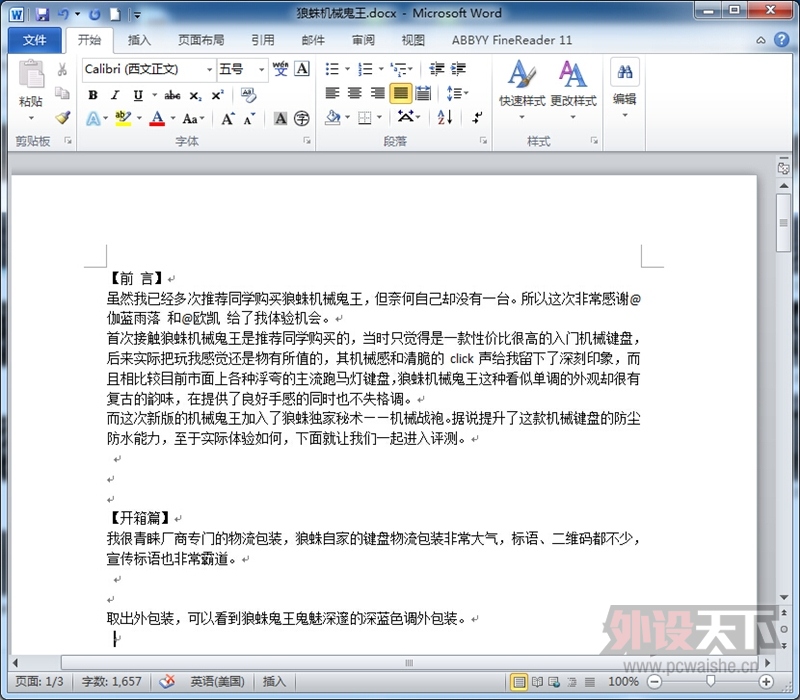The height and width of the screenshot is (700, 800).
Task: Open the font size 五号 dropdown
Action: (261, 69)
